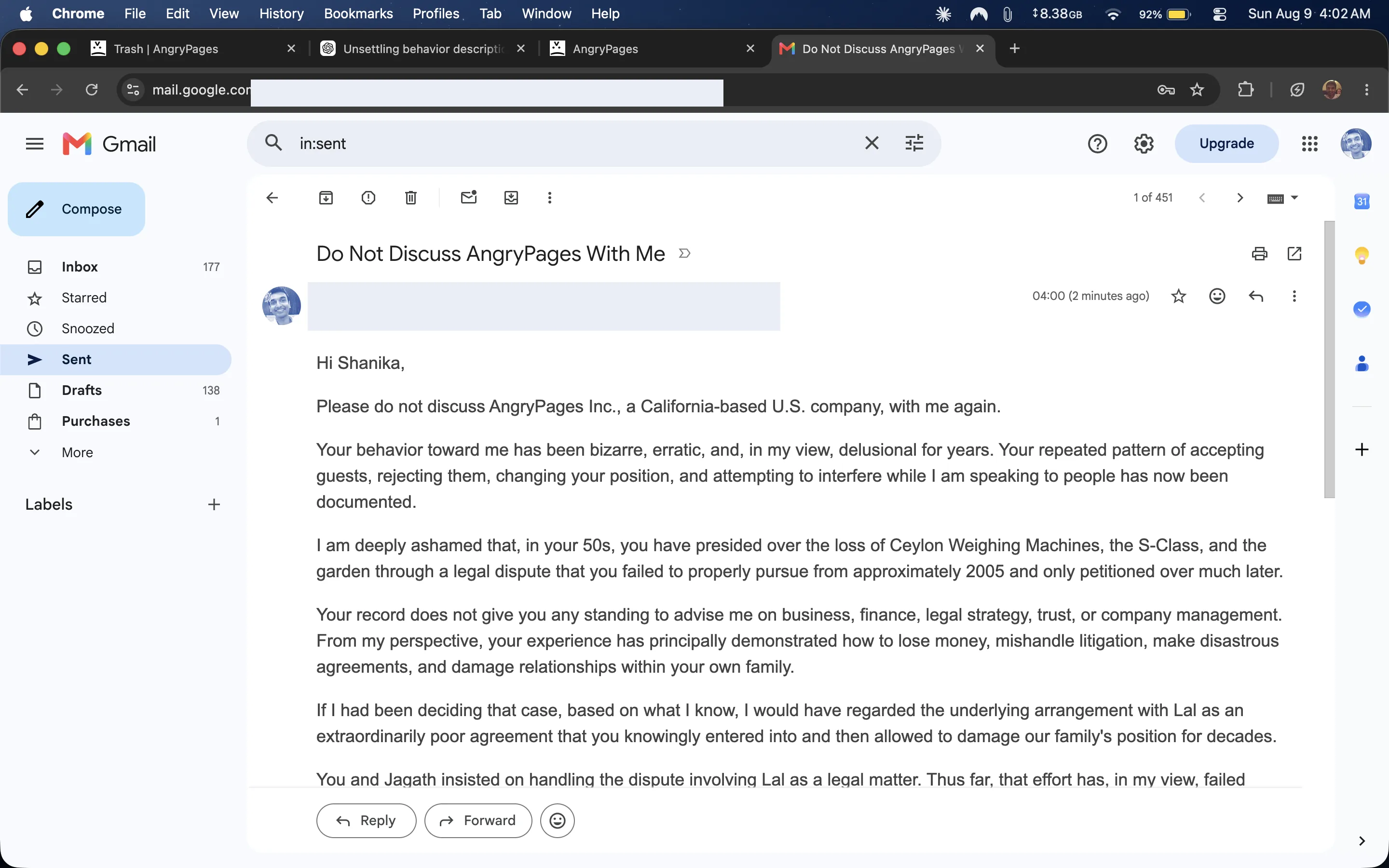
Task: Open Gmail settings gear
Action: (x=1144, y=144)
